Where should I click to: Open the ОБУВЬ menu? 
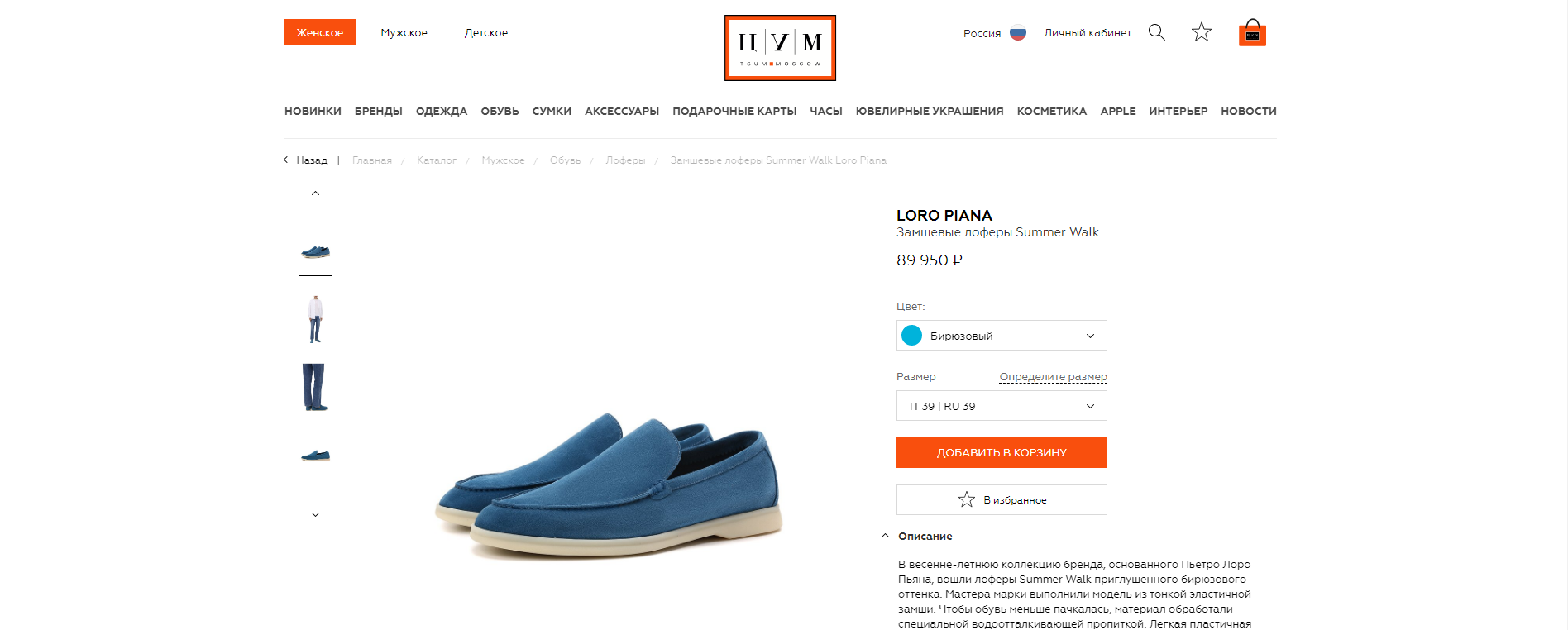(x=500, y=111)
